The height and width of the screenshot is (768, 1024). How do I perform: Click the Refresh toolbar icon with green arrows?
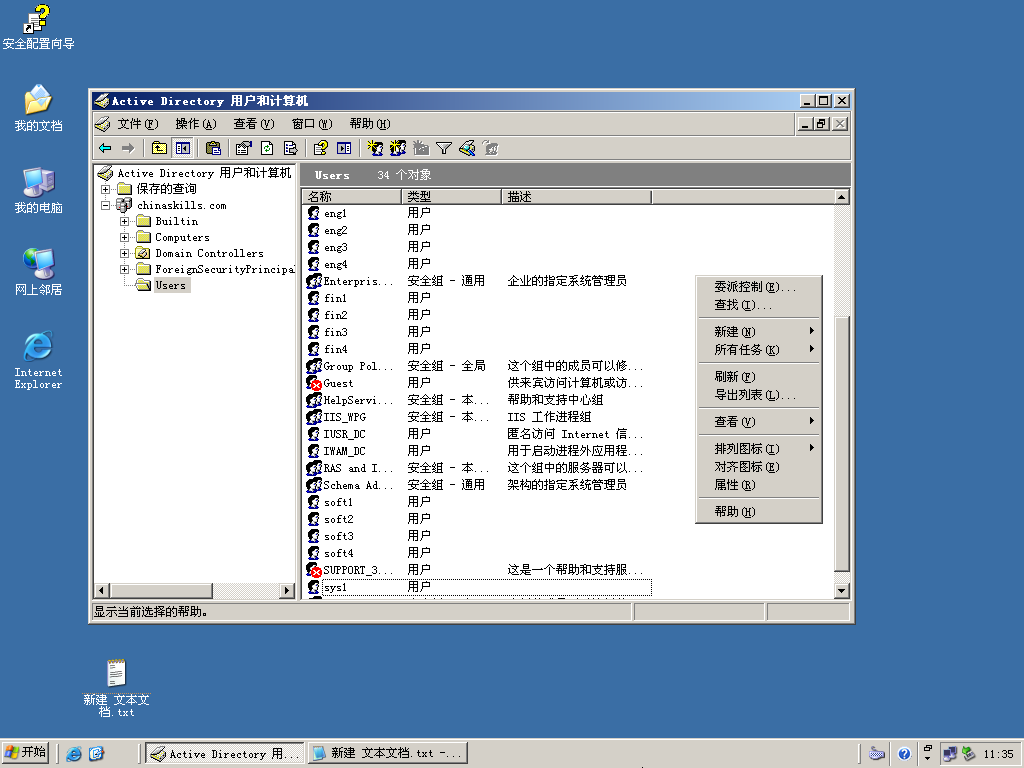coord(267,148)
